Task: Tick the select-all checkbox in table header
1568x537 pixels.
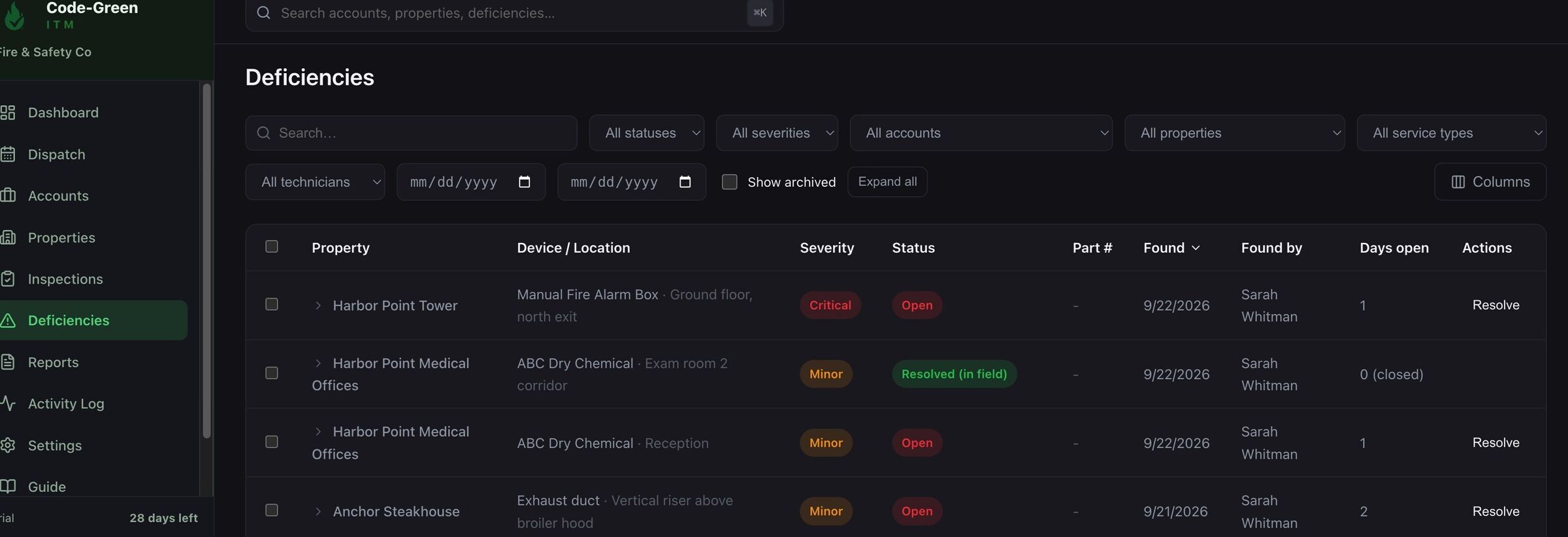Action: [x=272, y=246]
